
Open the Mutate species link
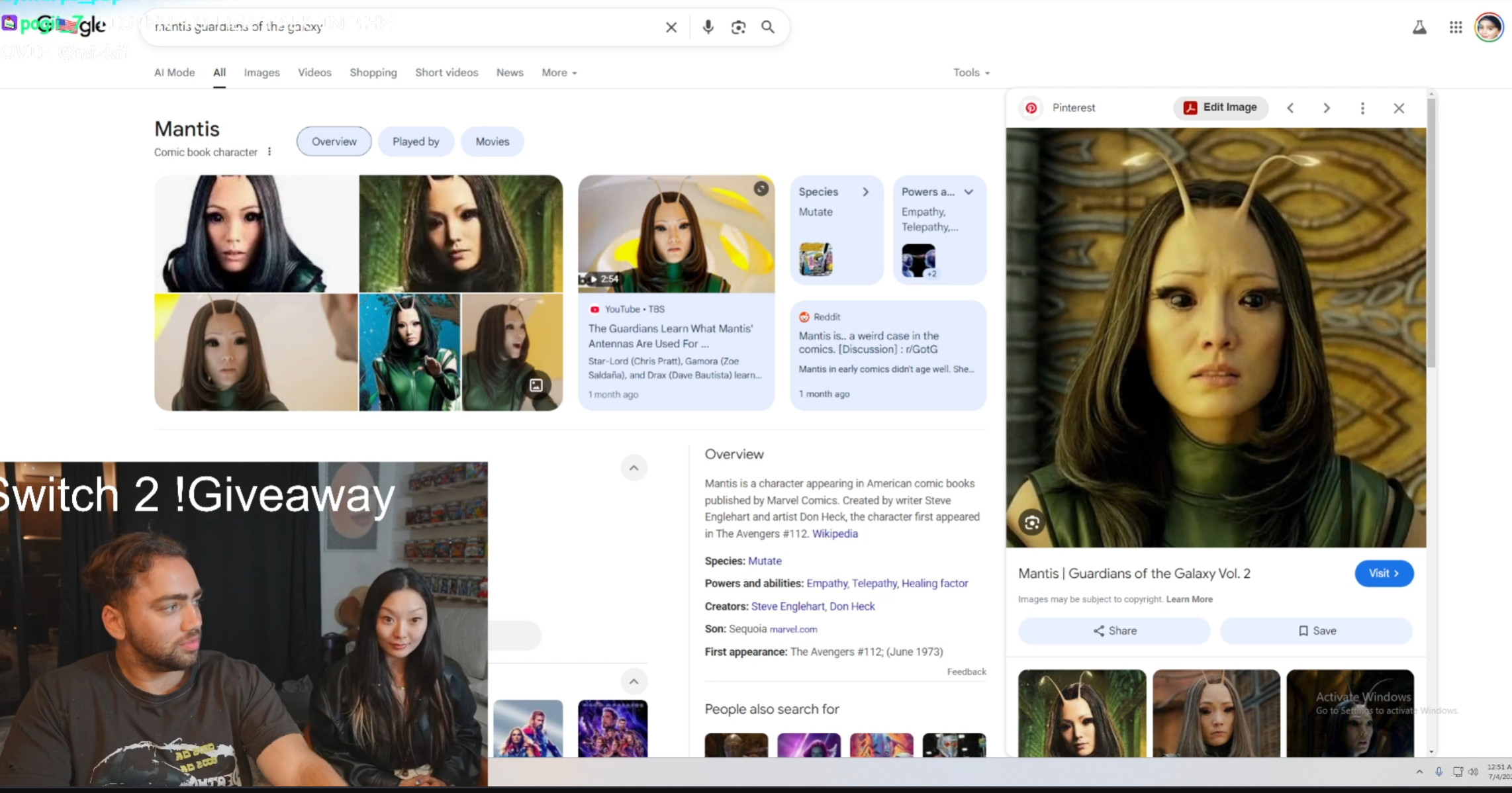click(x=765, y=561)
